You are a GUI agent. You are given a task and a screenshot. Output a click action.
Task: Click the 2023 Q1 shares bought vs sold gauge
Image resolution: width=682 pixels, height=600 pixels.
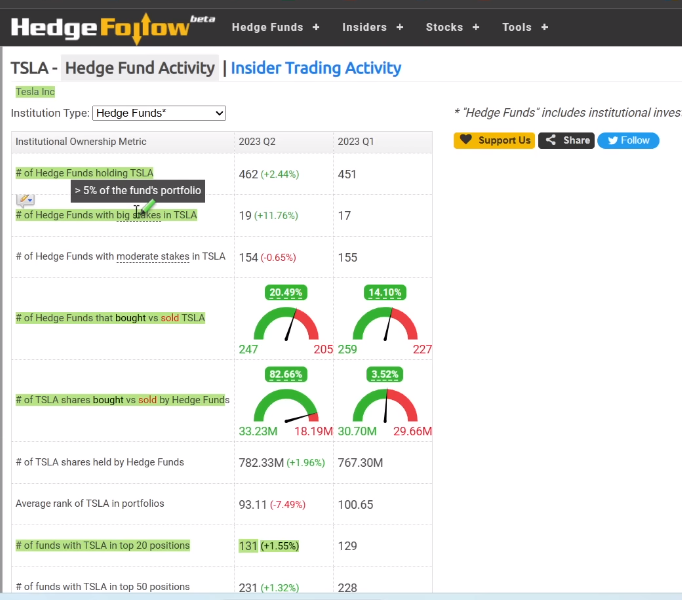coord(385,405)
